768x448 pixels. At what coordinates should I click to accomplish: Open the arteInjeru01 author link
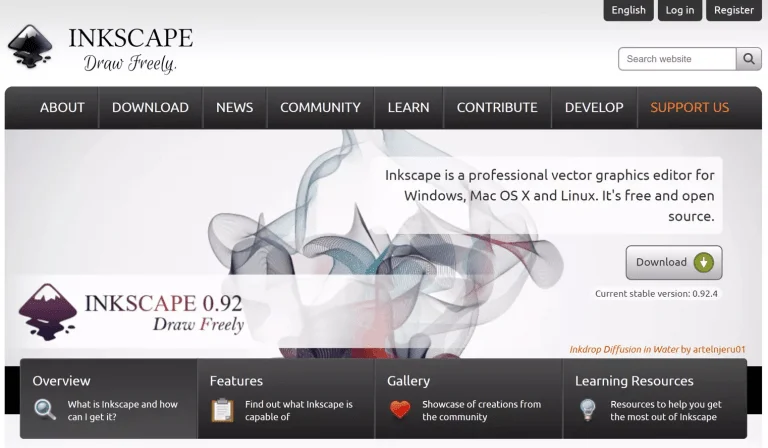[719, 350]
